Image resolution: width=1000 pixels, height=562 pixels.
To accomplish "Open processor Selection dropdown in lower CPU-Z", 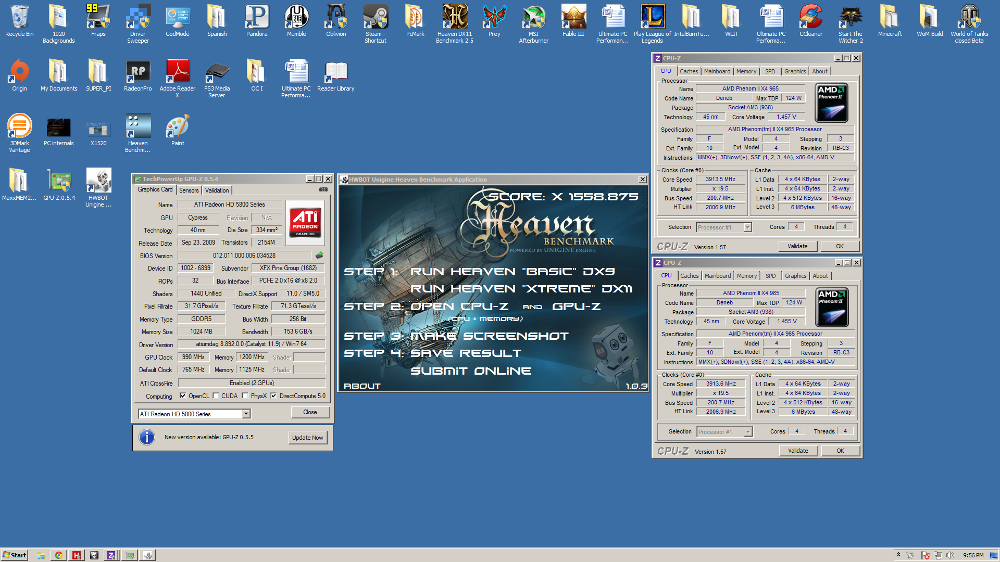I will (x=747, y=432).
